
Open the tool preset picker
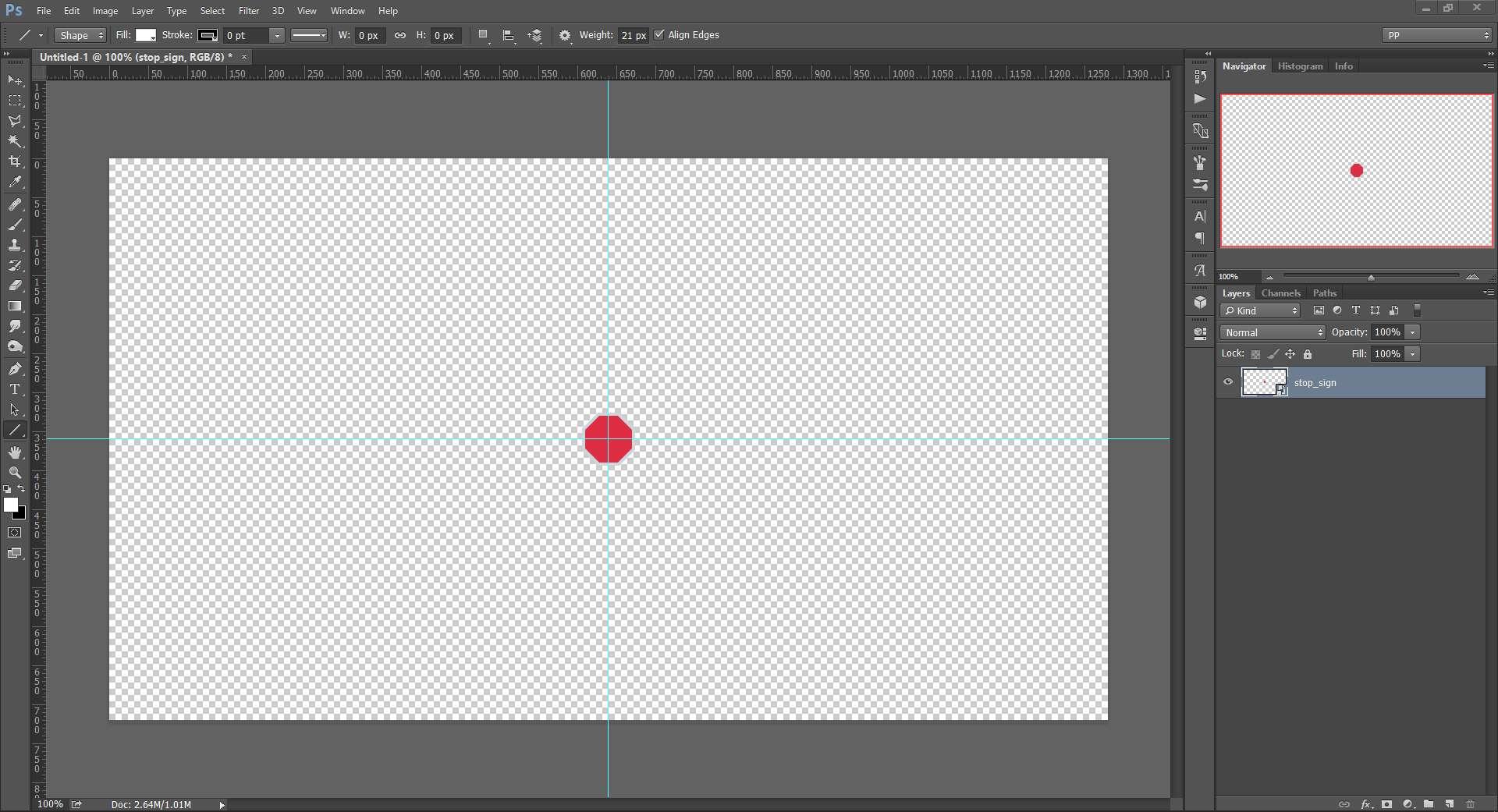click(x=30, y=35)
